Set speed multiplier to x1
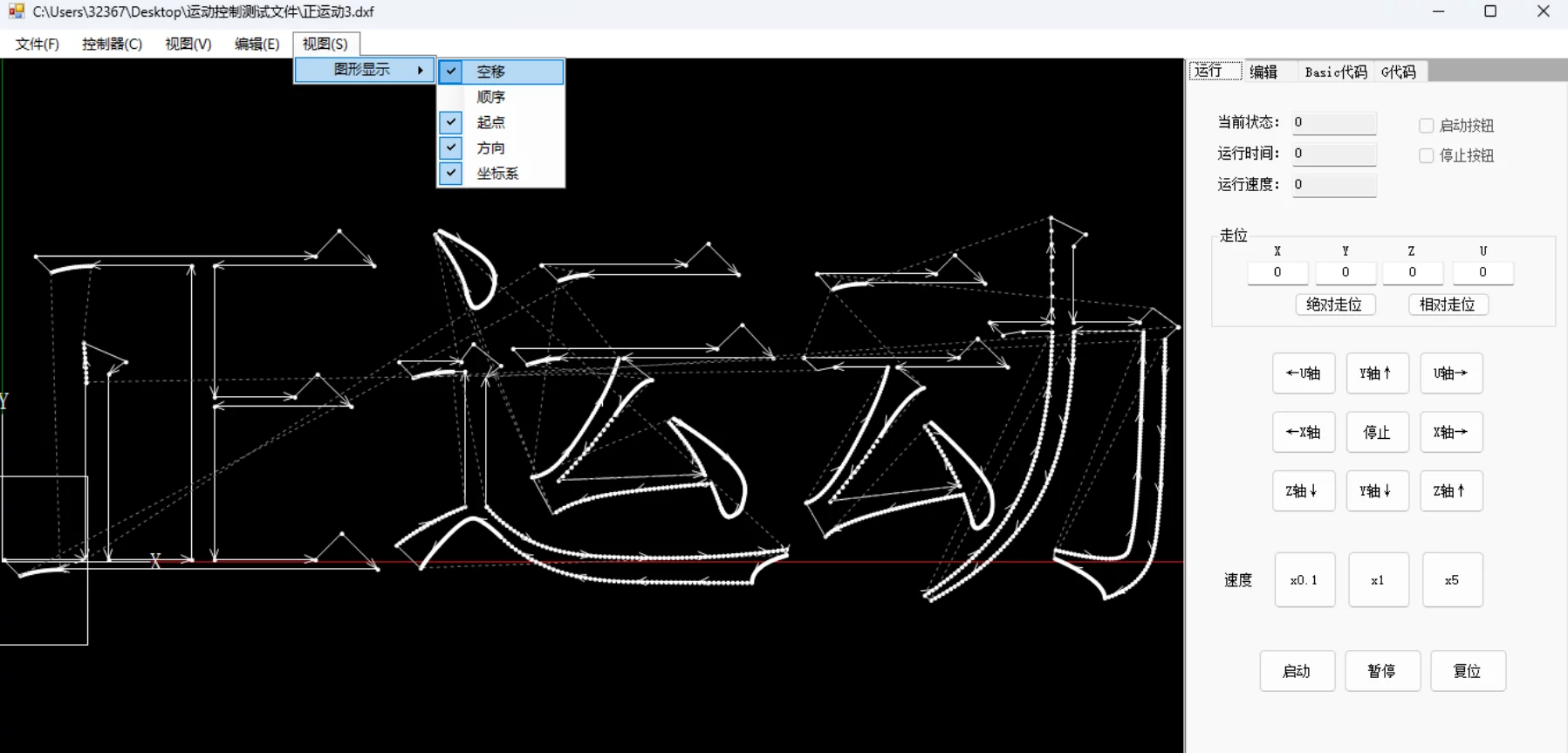Viewport: 1568px width, 753px height. tap(1378, 579)
